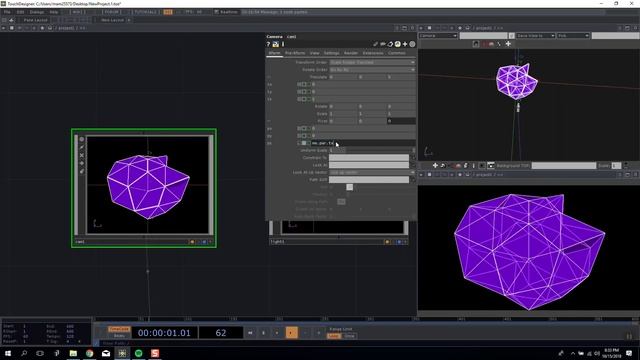Open the Help menu
The image size is (640, 360).
[54, 12]
